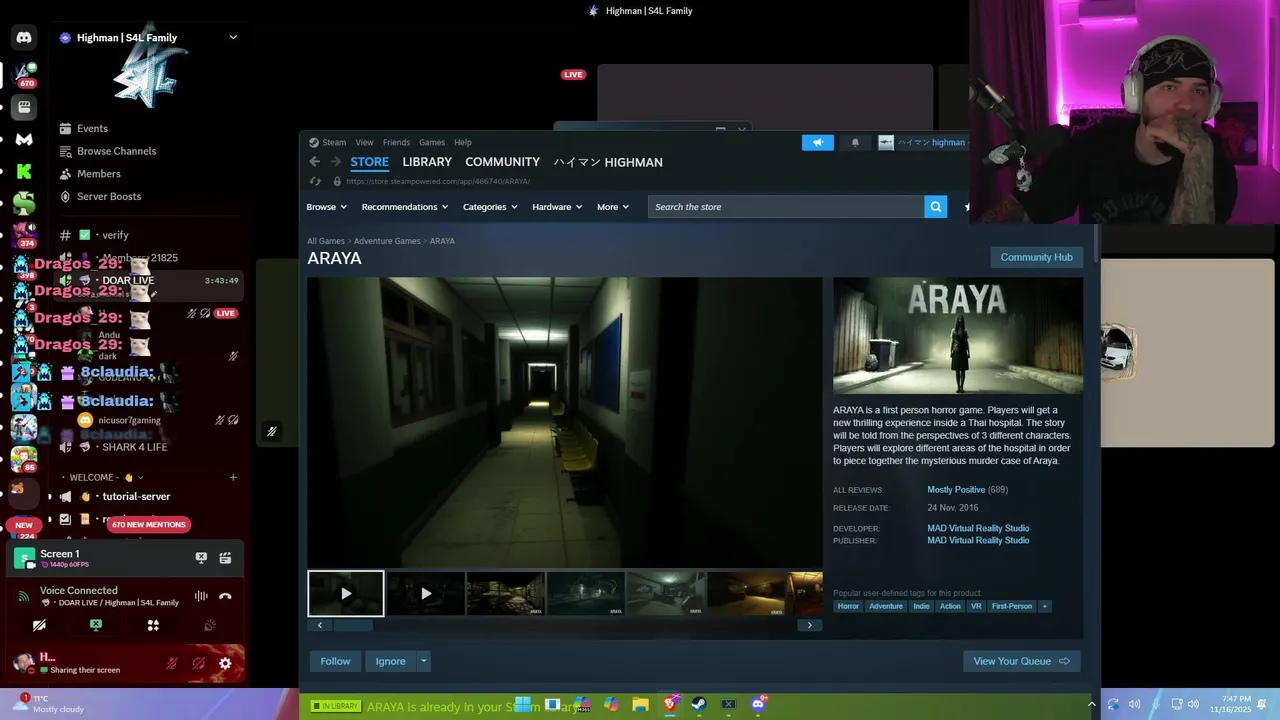Toggle Discord headphone deafen
1280x720 pixels.
coord(198,663)
